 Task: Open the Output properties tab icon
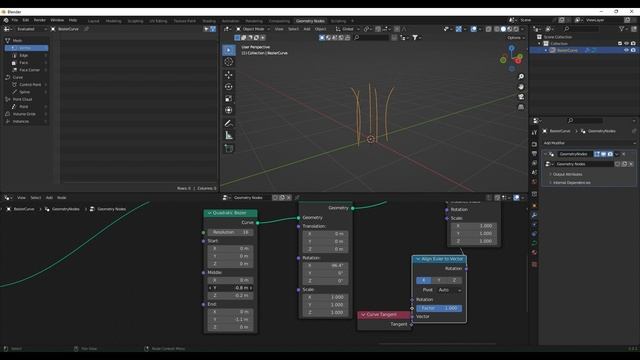534,153
